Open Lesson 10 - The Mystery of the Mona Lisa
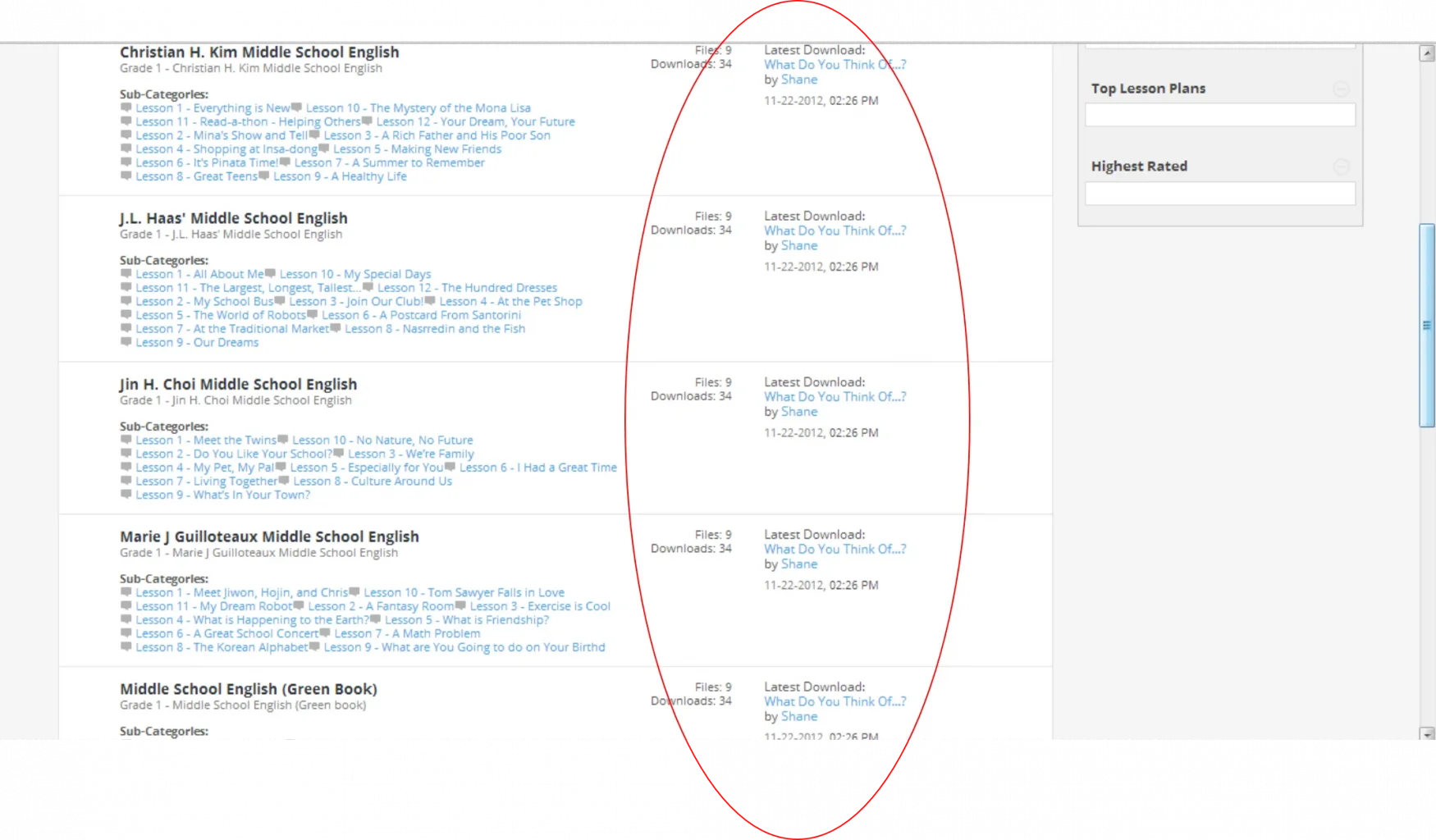Image resolution: width=1436 pixels, height=840 pixels. pos(418,107)
